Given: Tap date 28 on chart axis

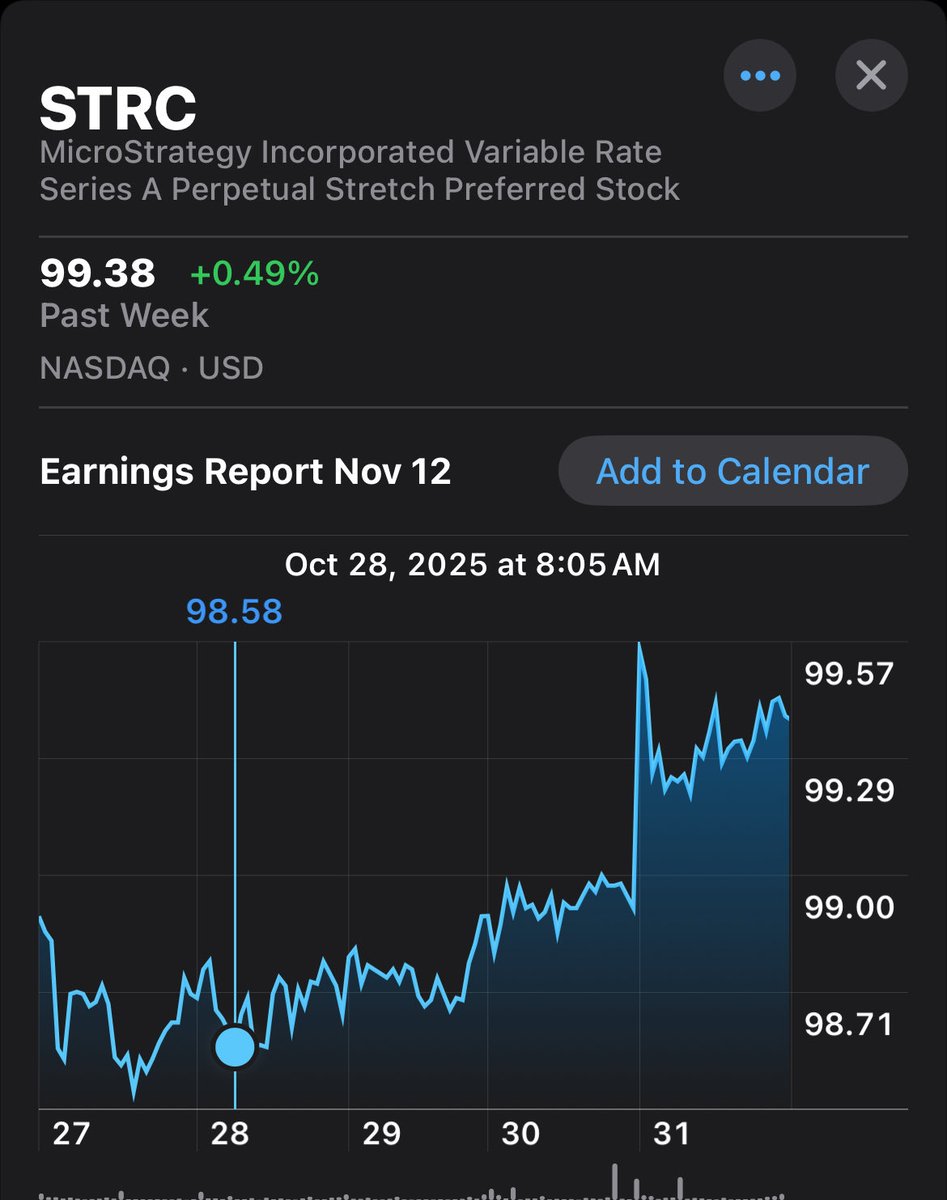Looking at the screenshot, I should click(x=230, y=1134).
